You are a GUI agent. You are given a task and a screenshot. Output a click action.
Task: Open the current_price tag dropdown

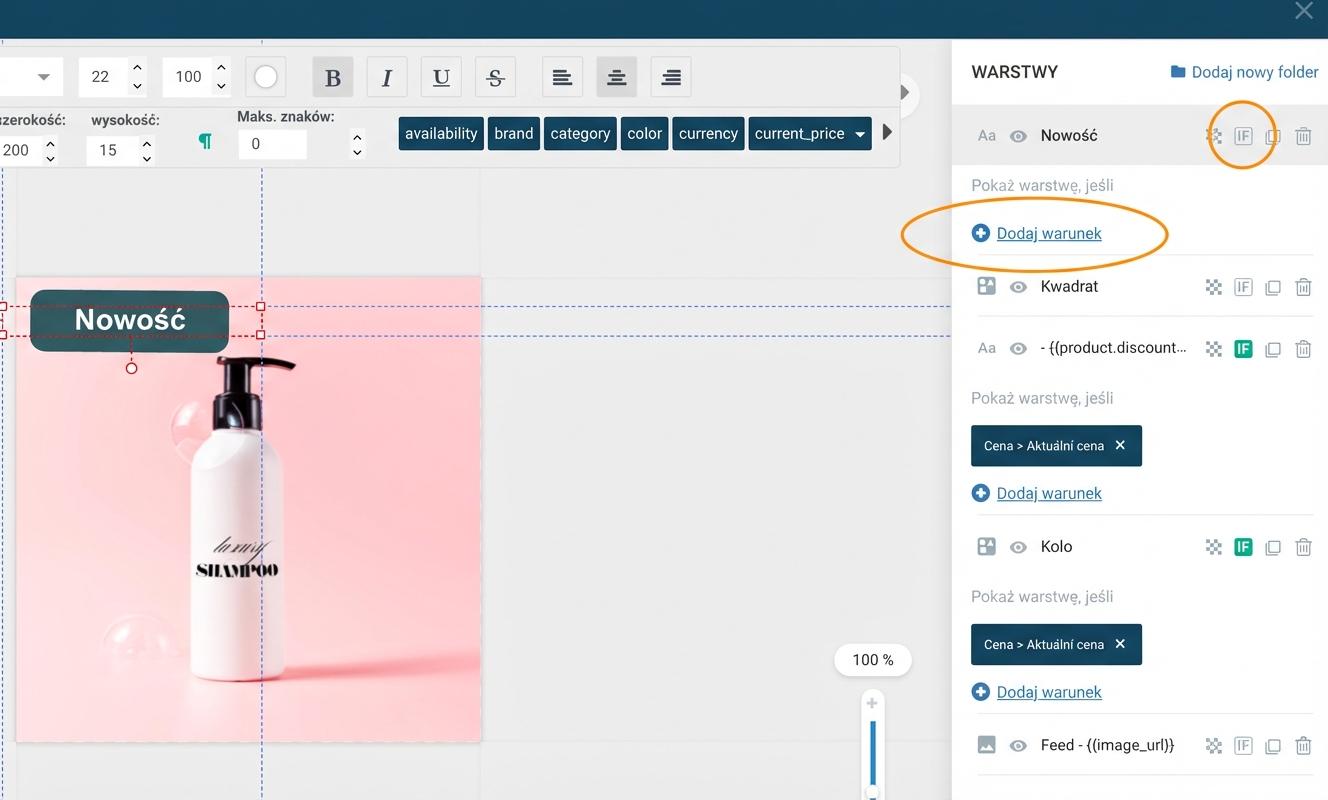[860, 134]
